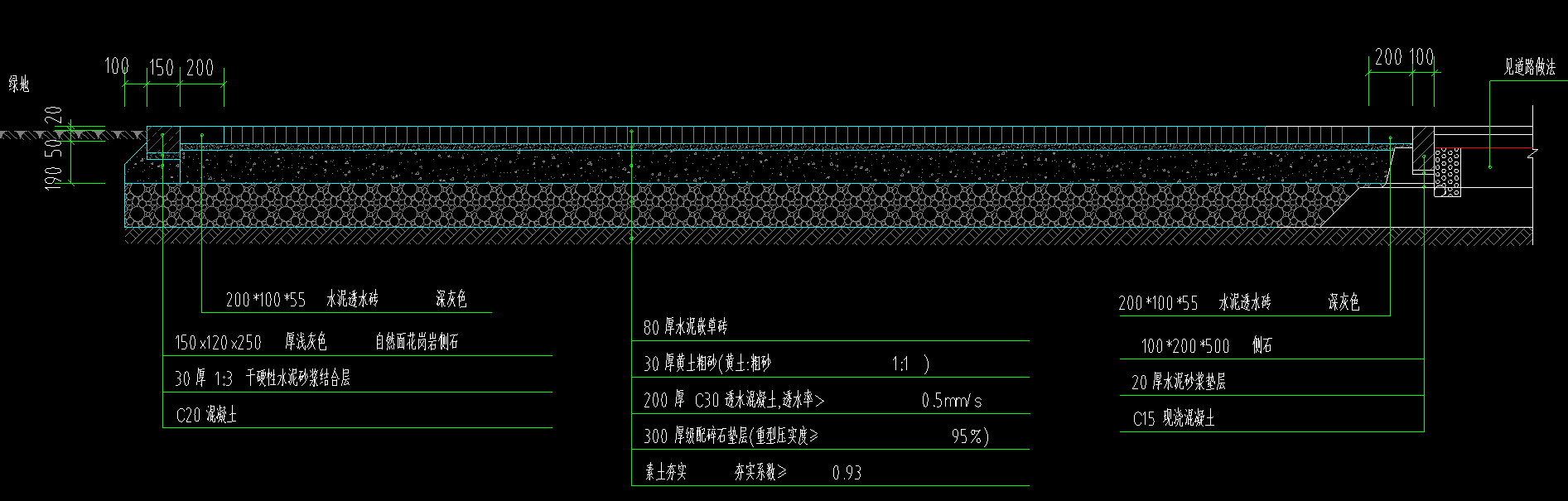Image resolution: width=1568 pixels, height=501 pixels.
Task: Select the 190 vertical dimension text
Action: point(54,176)
